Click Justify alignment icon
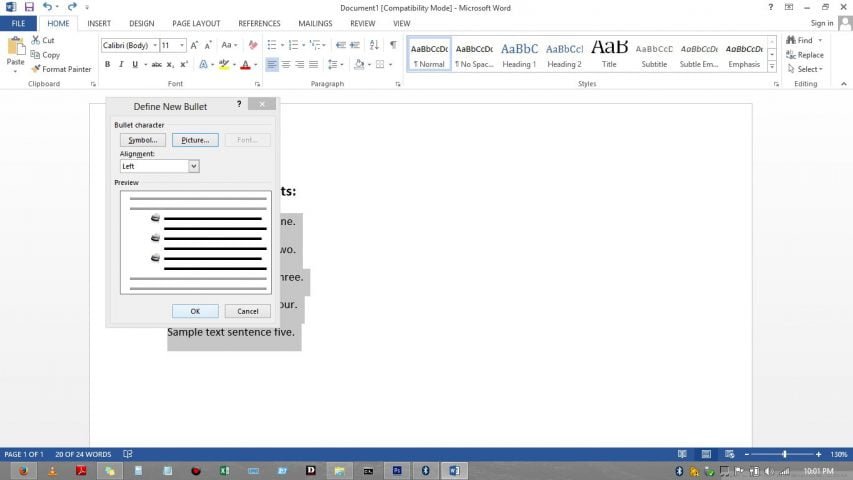The height and width of the screenshot is (480, 853). (313, 64)
